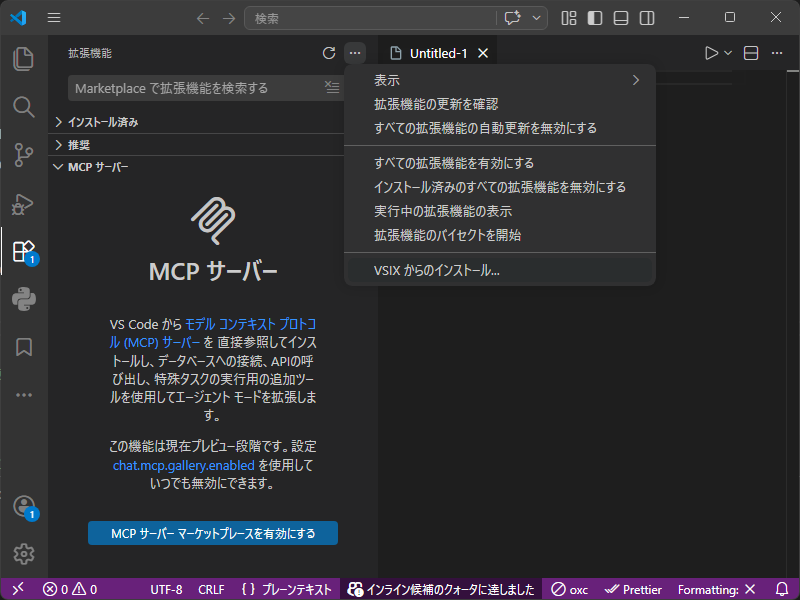The height and width of the screenshot is (600, 800).
Task: Toggle the primary side bar
Action: 595,18
